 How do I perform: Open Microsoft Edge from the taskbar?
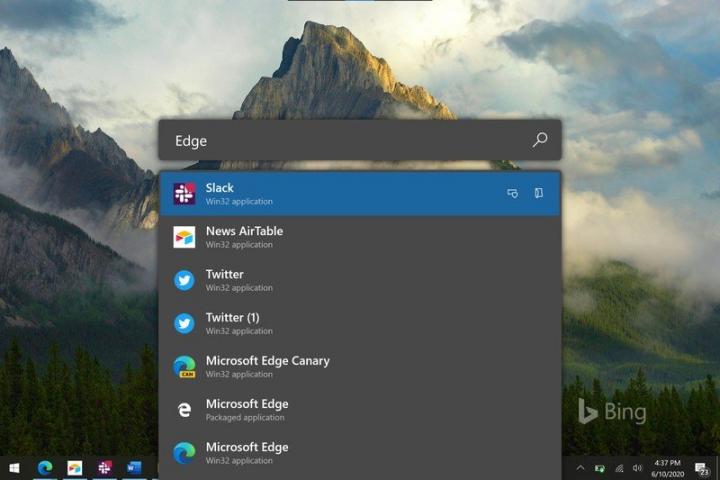pos(45,468)
